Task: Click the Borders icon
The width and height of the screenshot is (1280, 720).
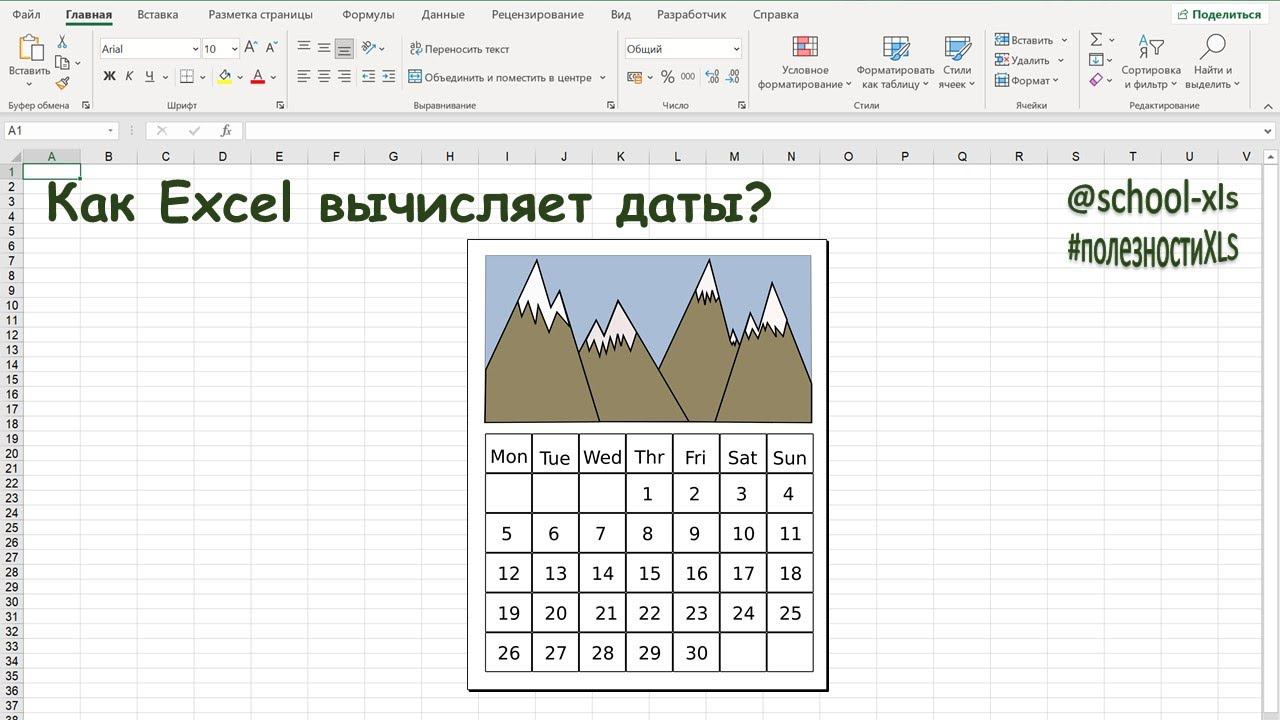Action: (186, 76)
